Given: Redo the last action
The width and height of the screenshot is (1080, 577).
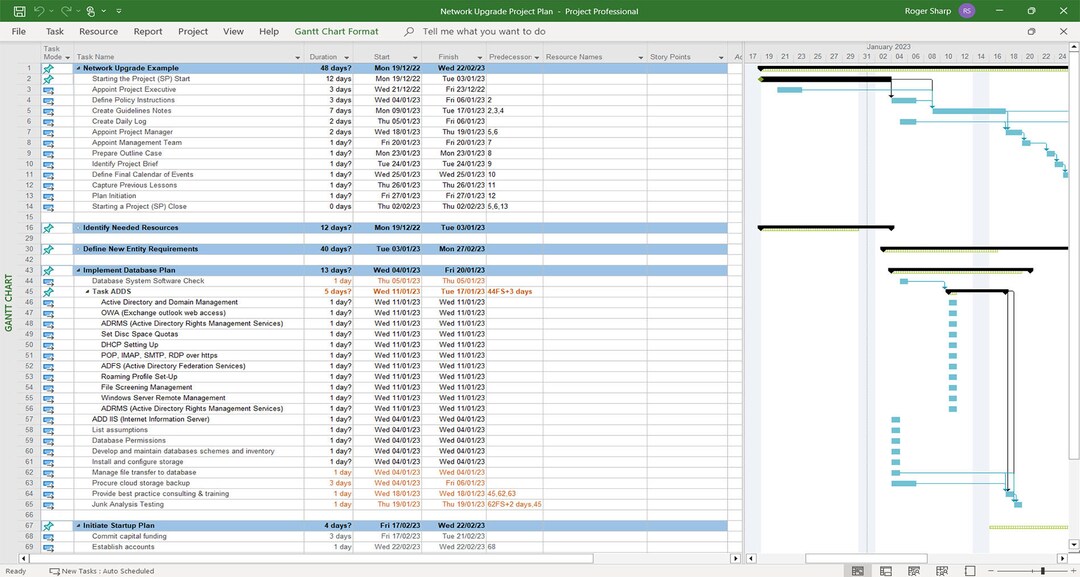Looking at the screenshot, I should coord(66,10).
